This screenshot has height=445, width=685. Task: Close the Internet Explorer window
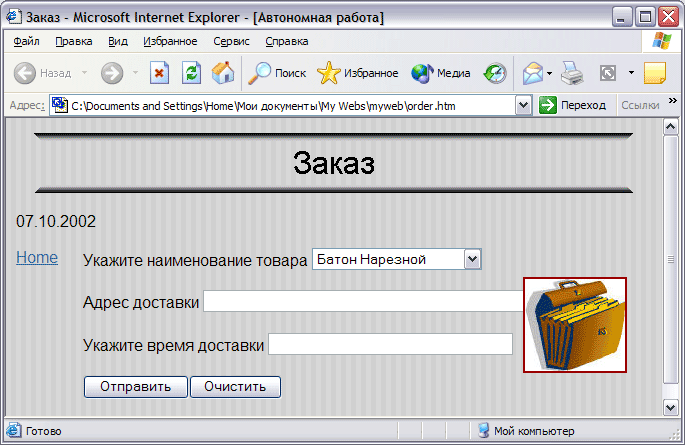[668, 17]
